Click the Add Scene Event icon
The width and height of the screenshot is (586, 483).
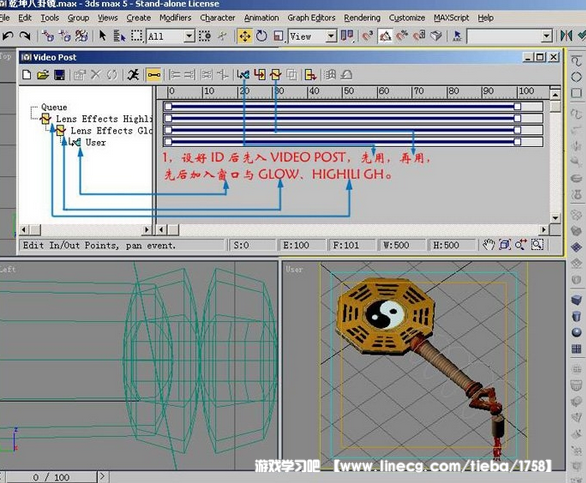click(x=243, y=75)
